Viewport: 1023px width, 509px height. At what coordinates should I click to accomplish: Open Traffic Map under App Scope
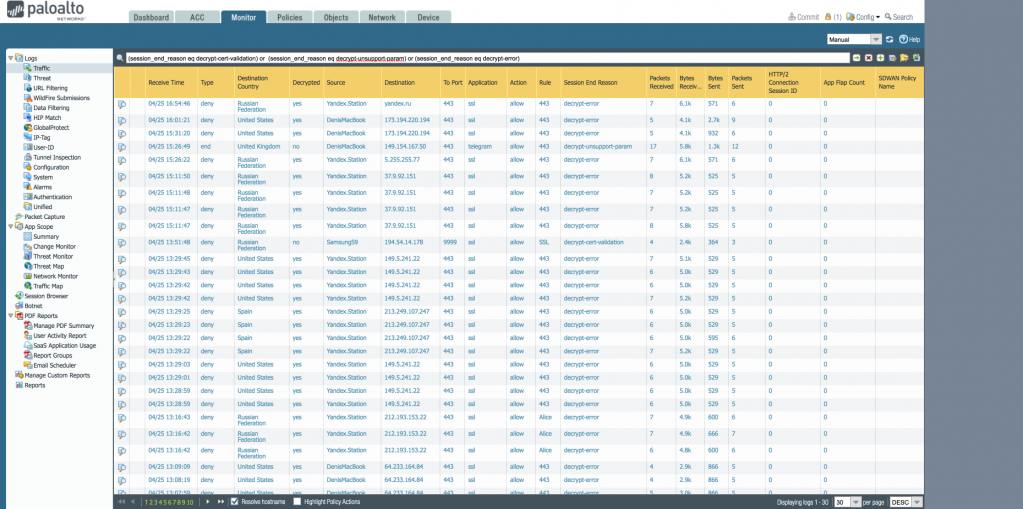point(48,286)
